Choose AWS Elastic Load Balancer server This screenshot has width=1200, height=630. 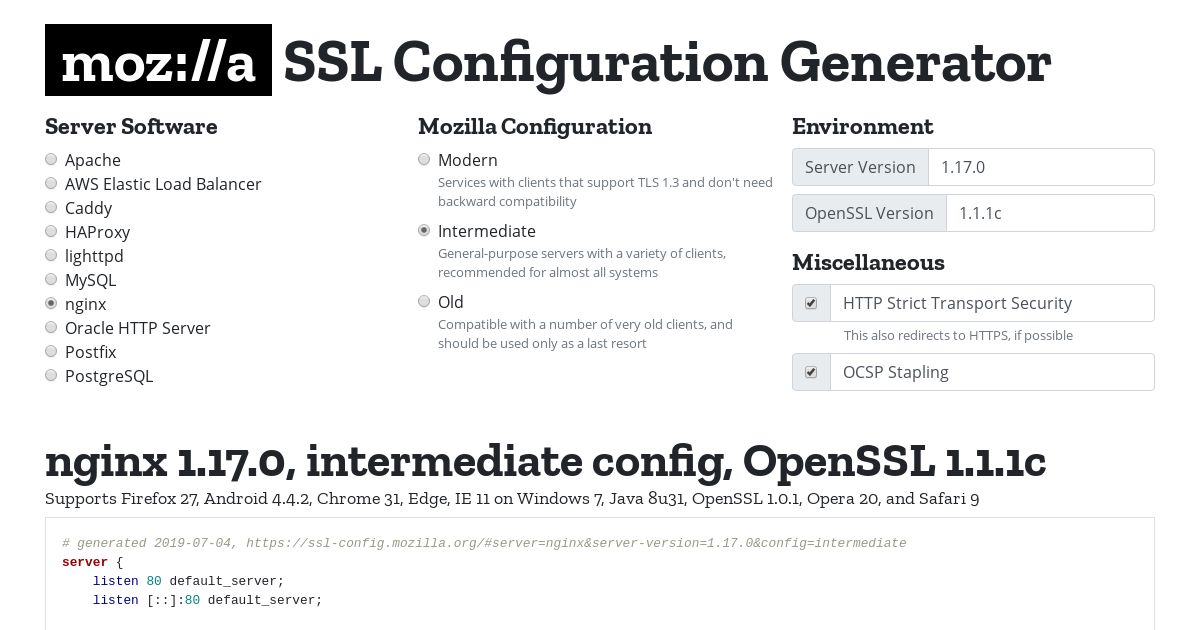51,183
